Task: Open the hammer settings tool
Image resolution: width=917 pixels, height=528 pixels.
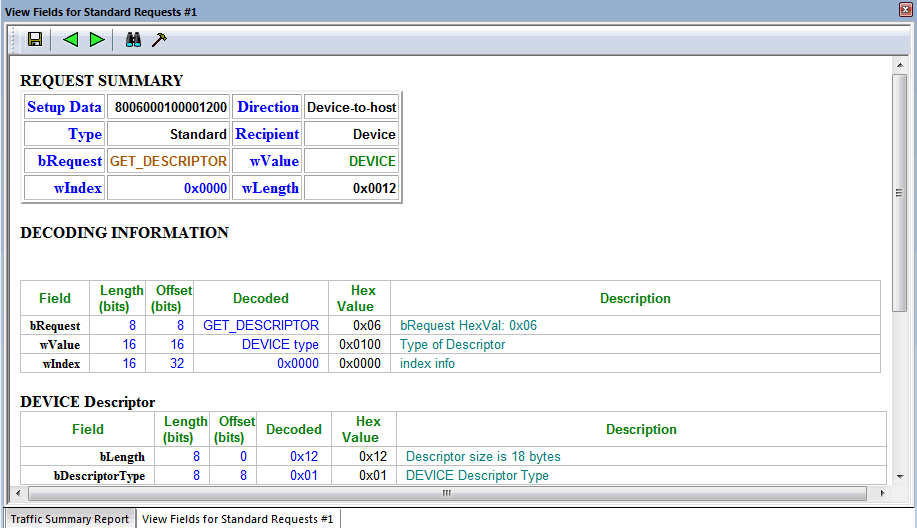Action: tap(159, 39)
